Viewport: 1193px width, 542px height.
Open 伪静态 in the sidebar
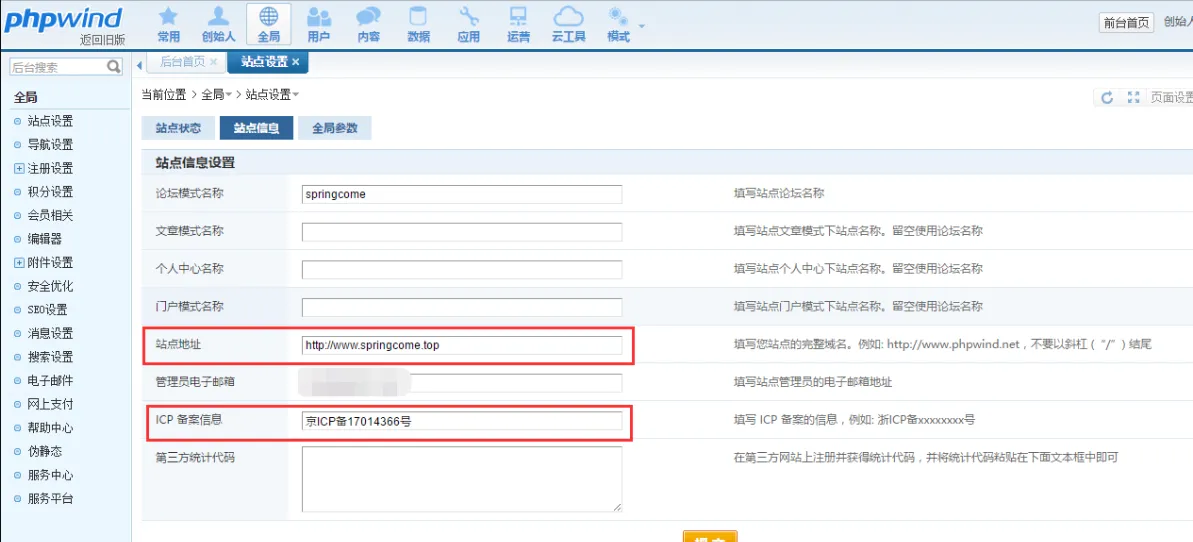point(45,451)
